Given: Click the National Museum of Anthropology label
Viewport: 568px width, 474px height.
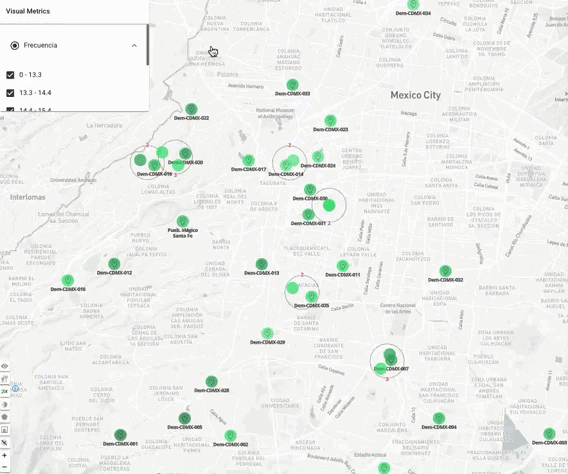Looking at the screenshot, I should pos(275,113).
